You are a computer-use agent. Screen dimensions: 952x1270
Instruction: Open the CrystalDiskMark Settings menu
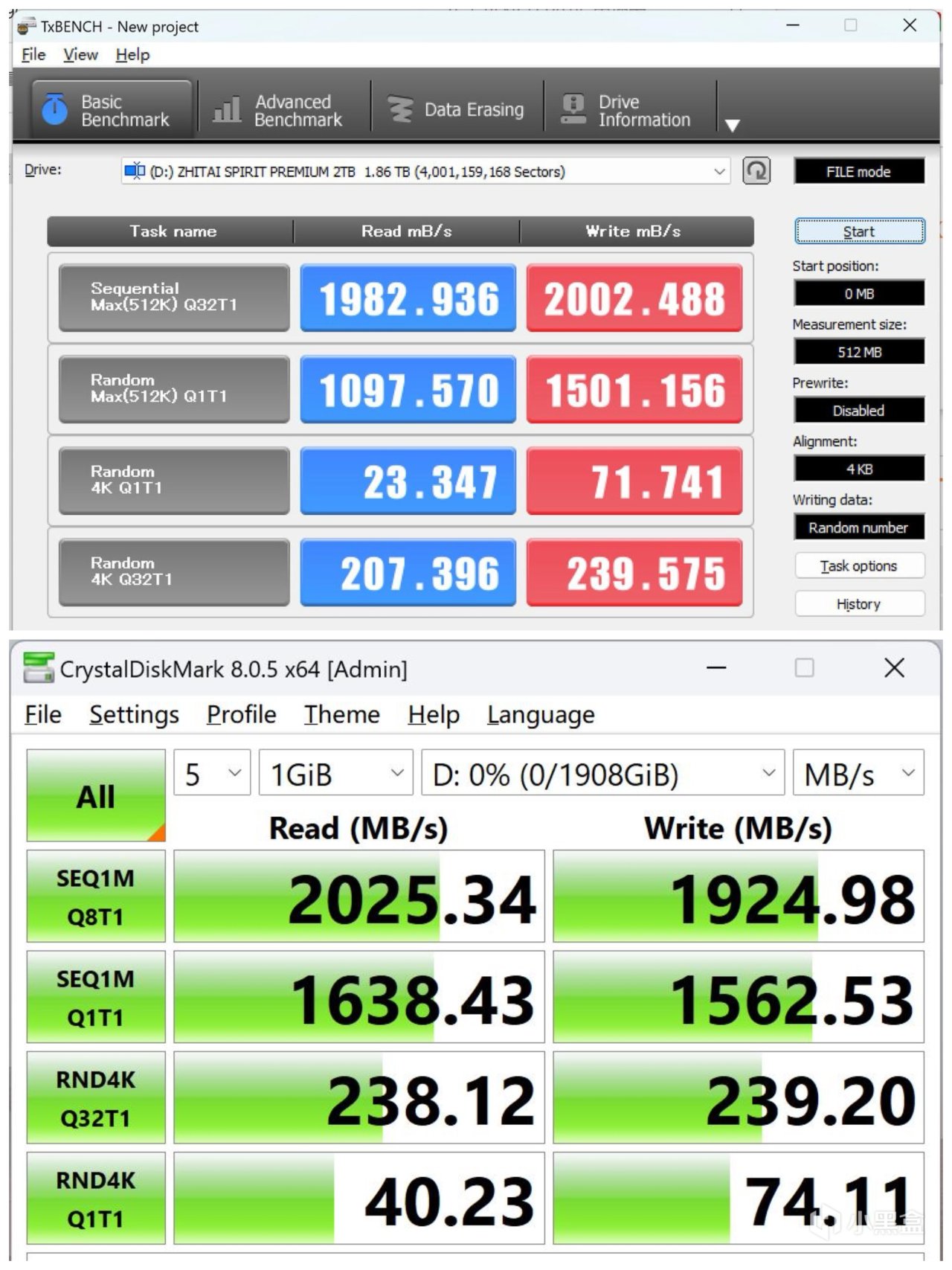pos(135,714)
